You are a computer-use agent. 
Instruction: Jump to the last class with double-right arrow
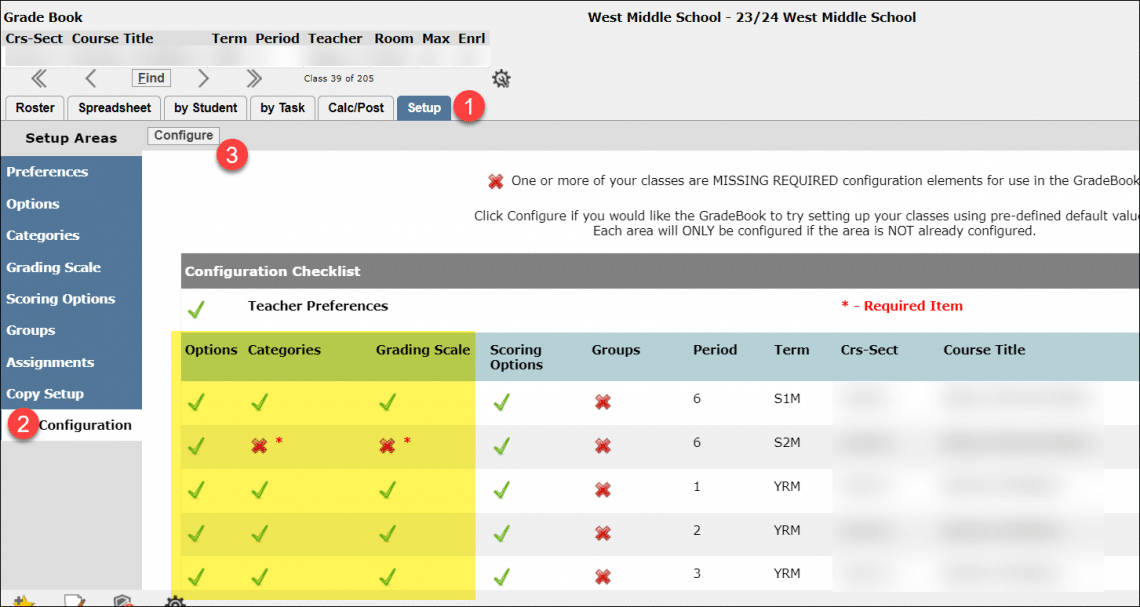coord(253,77)
